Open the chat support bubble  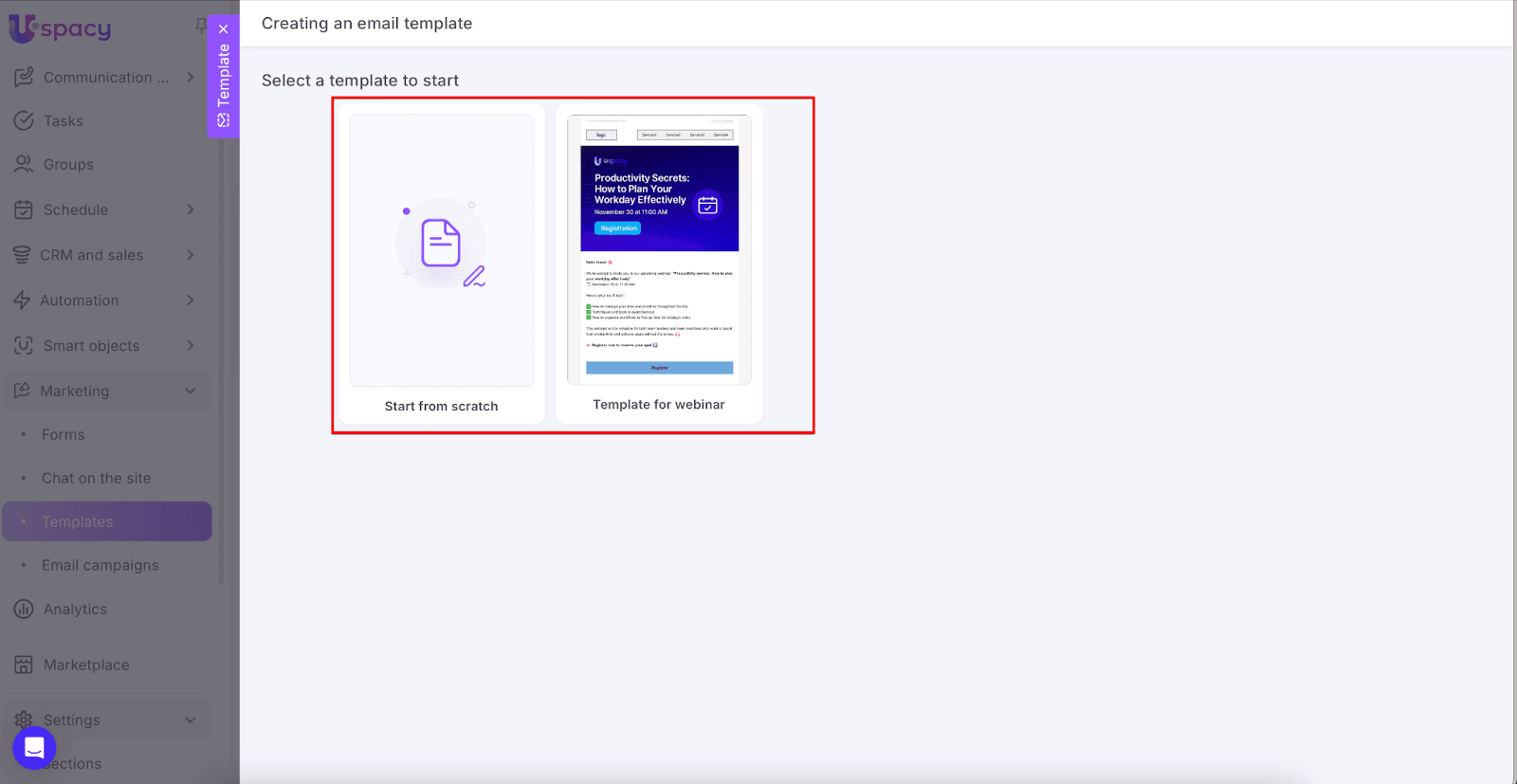tap(34, 748)
